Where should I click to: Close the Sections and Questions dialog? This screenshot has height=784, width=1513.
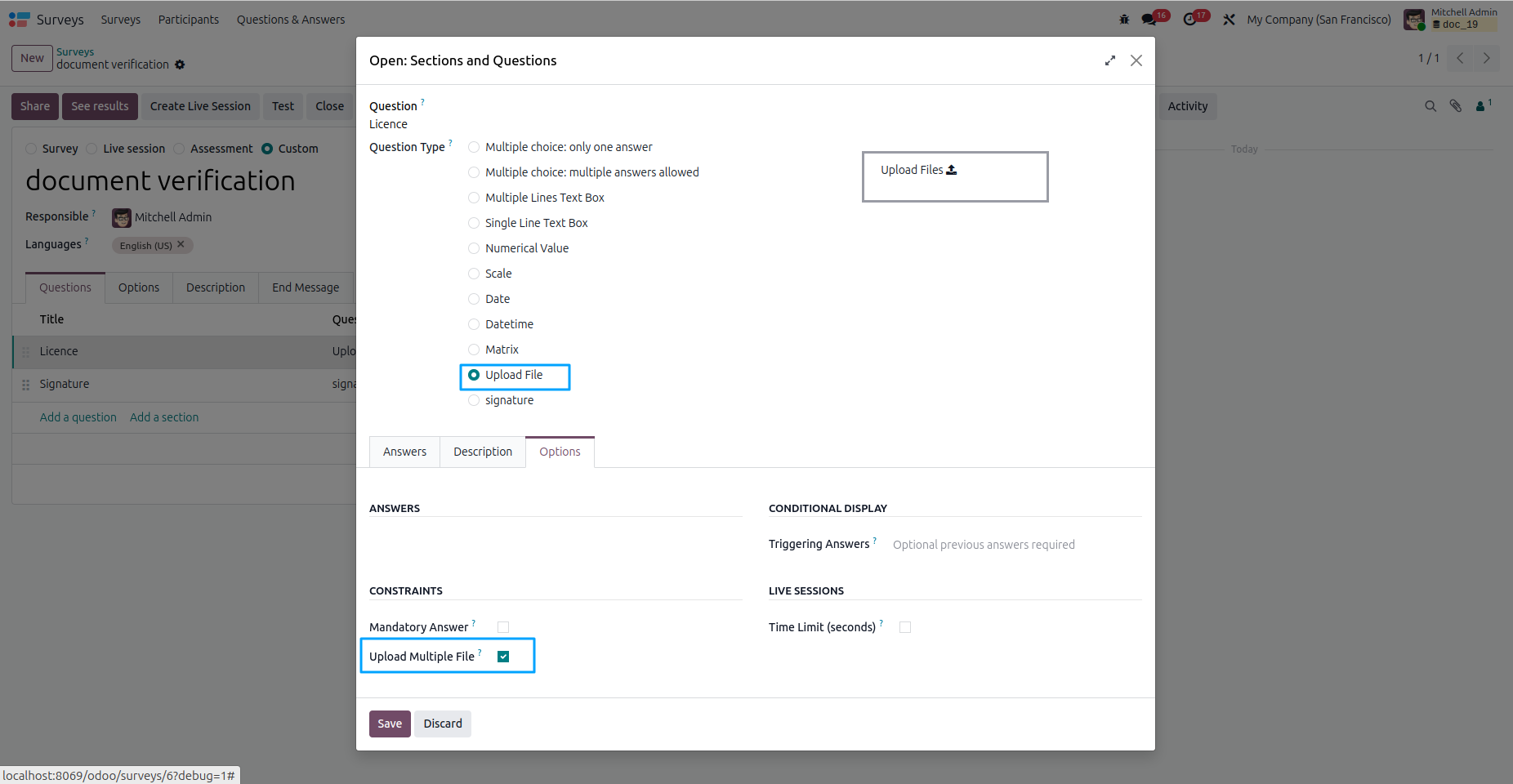1136,60
